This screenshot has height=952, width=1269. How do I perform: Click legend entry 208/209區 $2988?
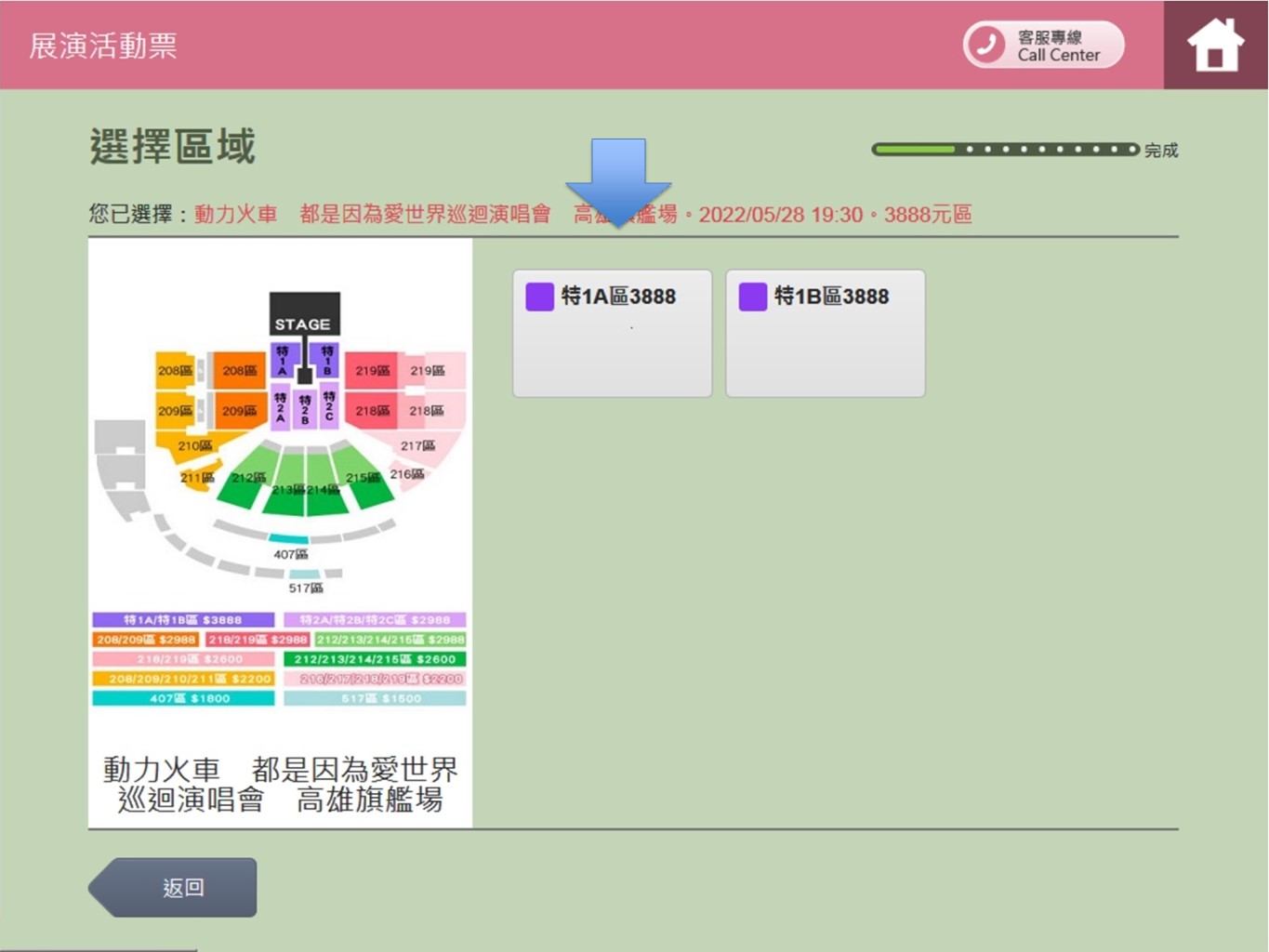tap(146, 640)
